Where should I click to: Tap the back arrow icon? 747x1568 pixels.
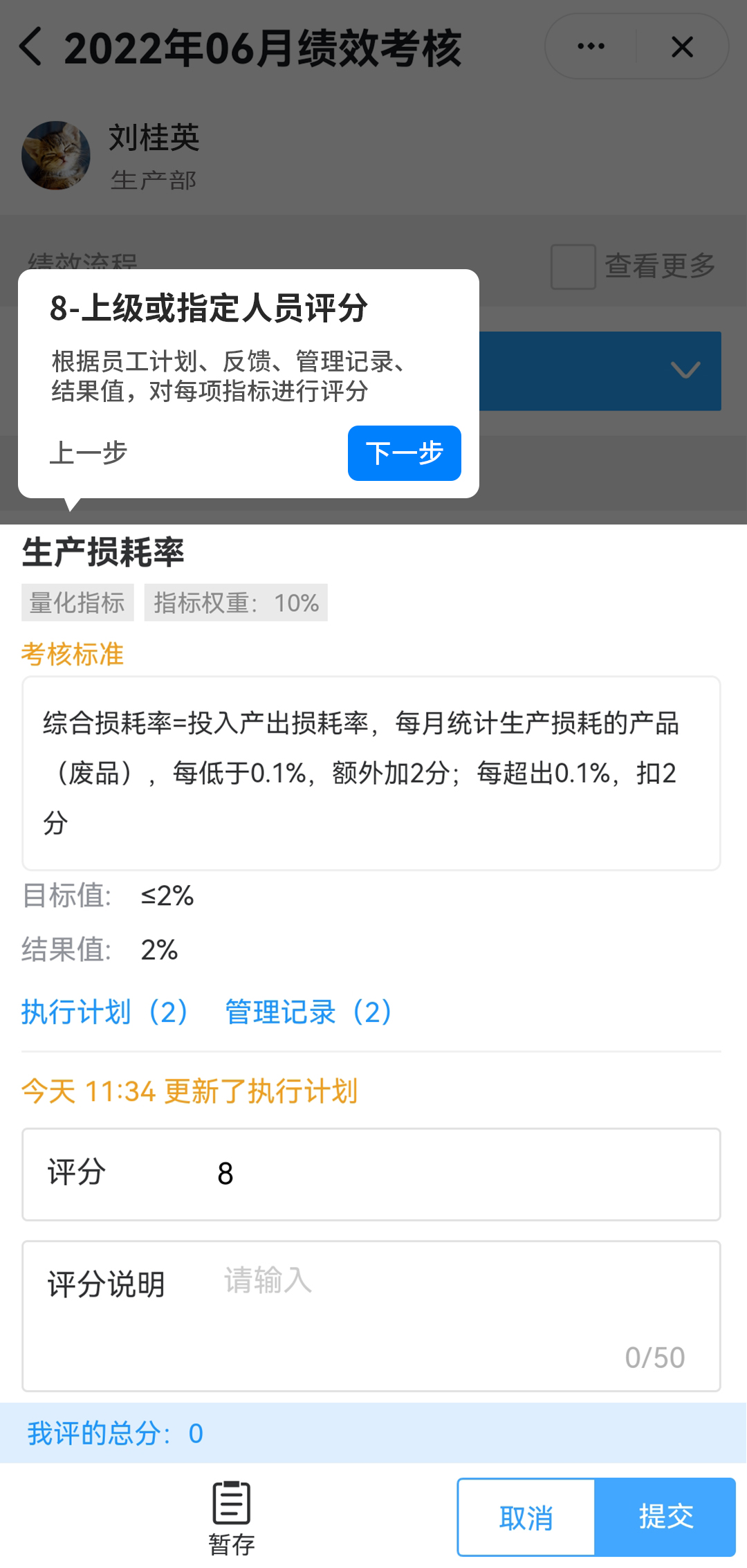31,47
